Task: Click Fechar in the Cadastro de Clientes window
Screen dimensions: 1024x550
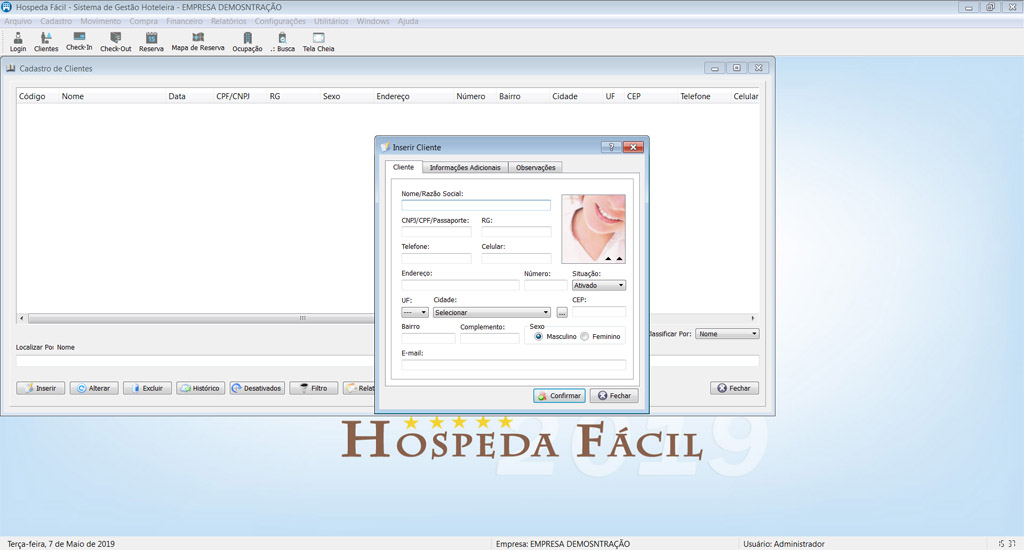Action: point(734,388)
